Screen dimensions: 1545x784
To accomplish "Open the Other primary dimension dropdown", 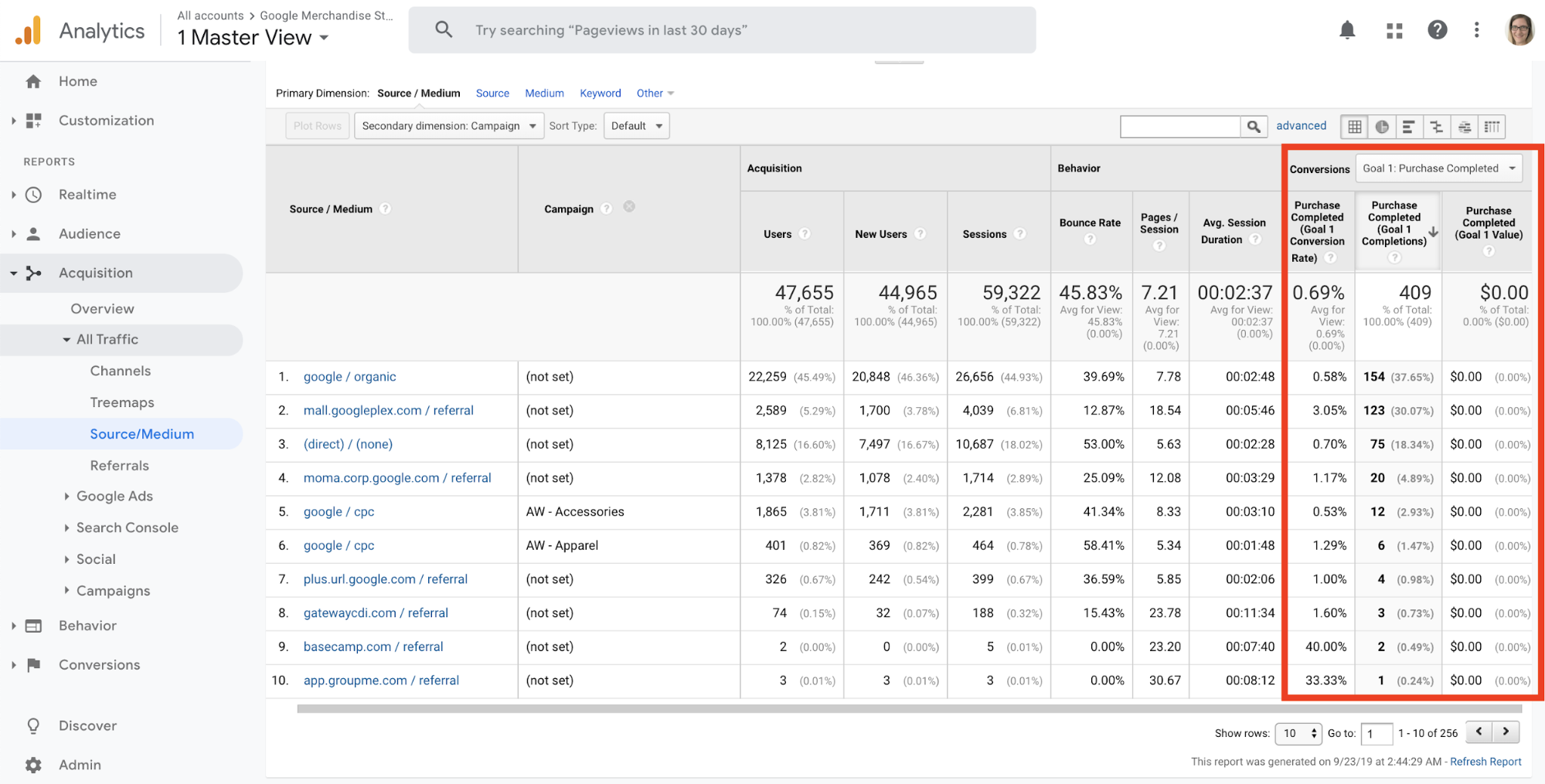I will point(655,93).
